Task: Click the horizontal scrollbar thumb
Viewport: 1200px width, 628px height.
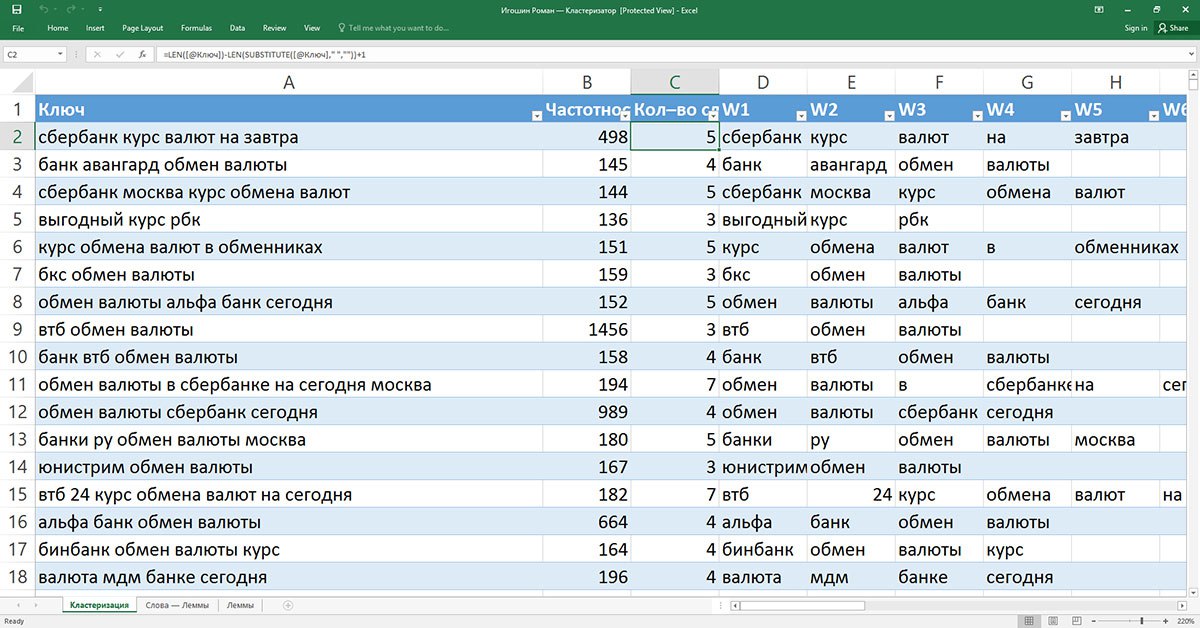Action: tap(803, 605)
